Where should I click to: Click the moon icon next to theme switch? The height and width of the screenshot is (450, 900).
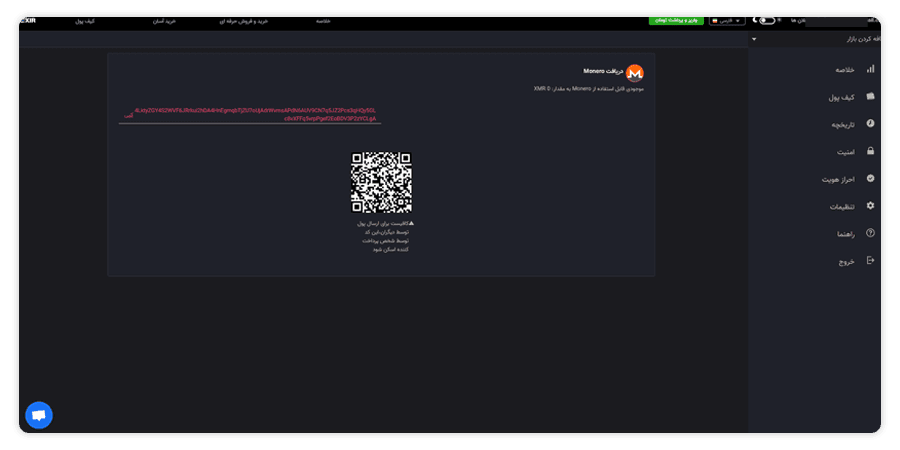(755, 21)
